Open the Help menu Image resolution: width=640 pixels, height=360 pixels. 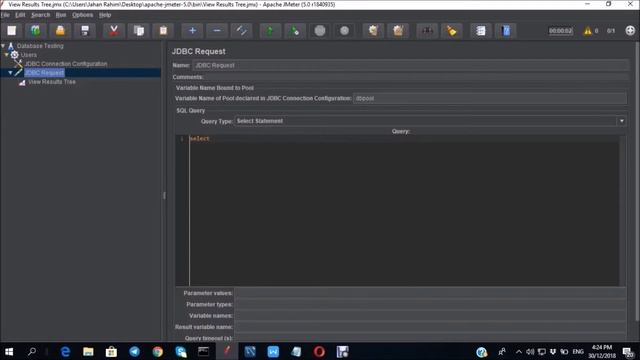coord(105,15)
